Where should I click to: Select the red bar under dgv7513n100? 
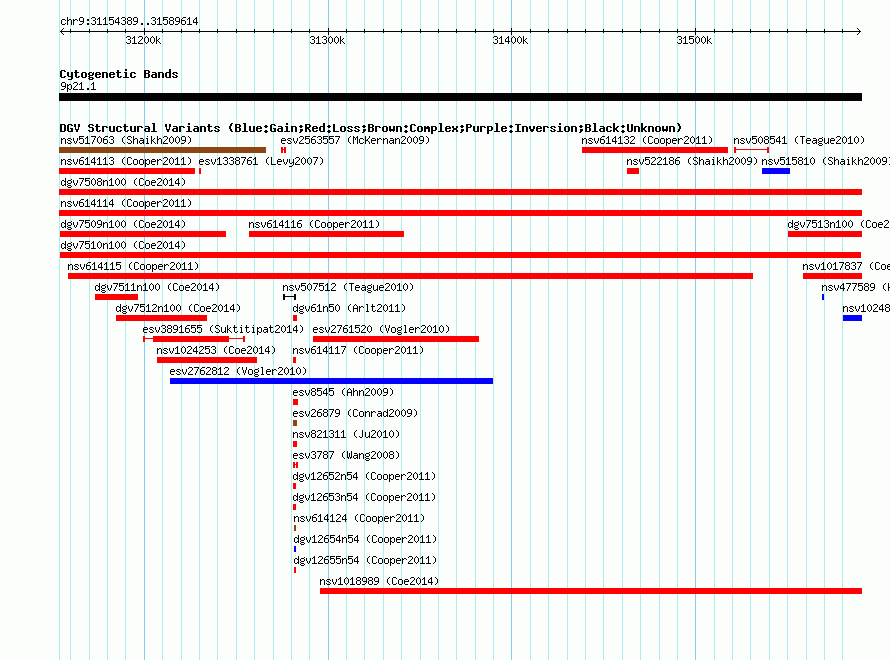tap(825, 234)
